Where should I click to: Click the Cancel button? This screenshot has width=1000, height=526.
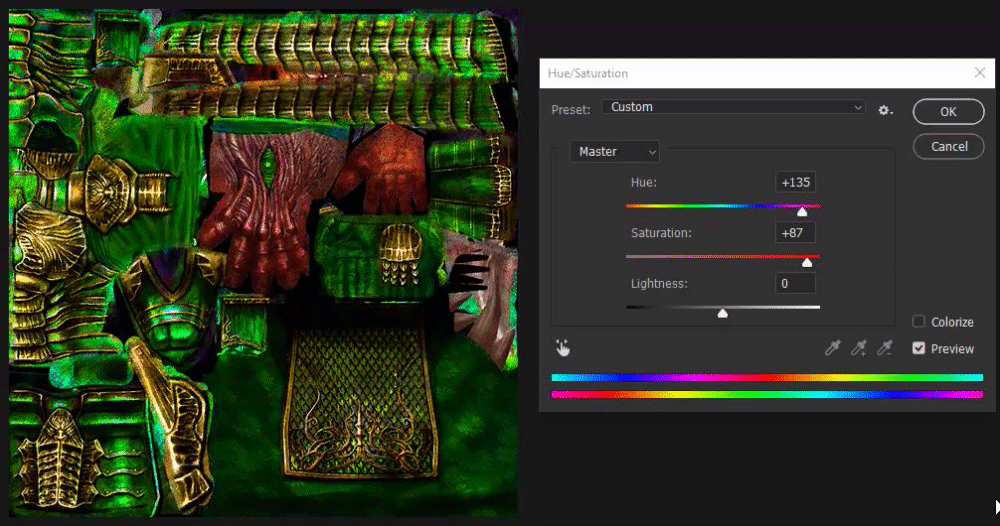pyautogui.click(x=948, y=147)
